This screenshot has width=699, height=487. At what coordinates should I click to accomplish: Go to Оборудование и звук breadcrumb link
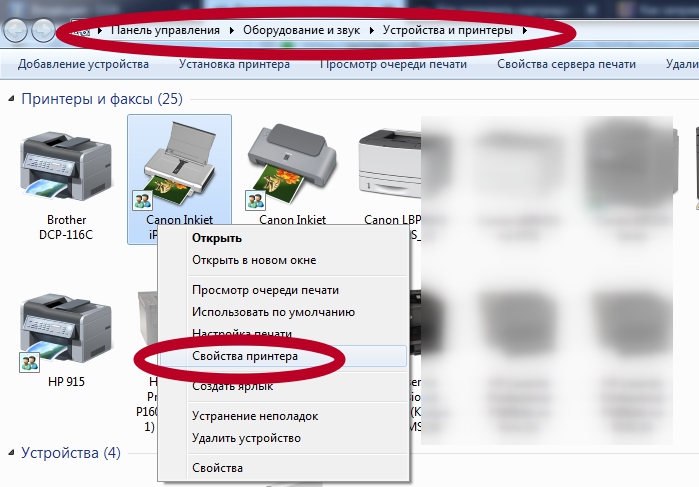click(304, 31)
